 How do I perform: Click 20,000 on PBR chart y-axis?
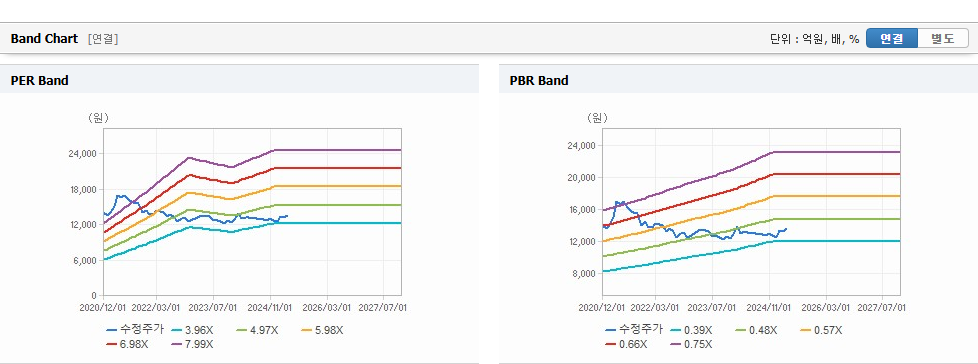[582, 178]
